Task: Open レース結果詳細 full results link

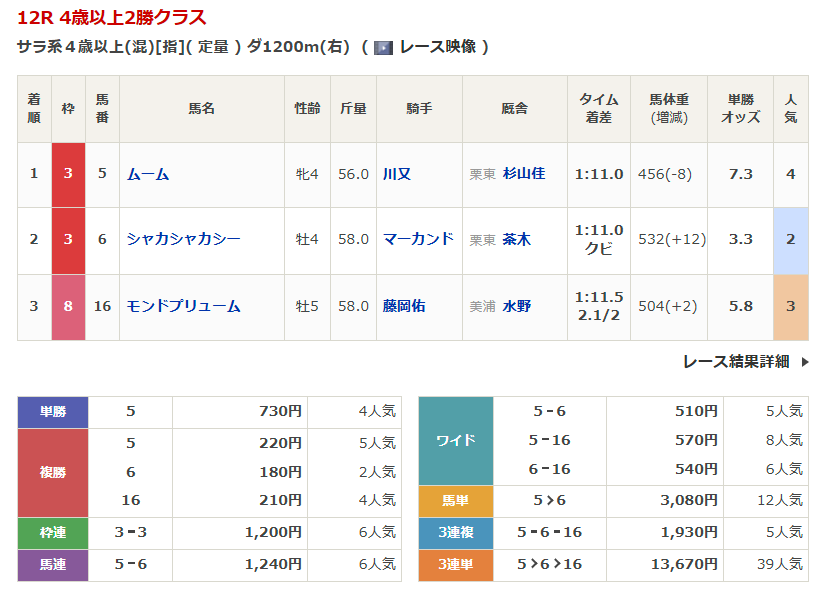Action: 736,362
